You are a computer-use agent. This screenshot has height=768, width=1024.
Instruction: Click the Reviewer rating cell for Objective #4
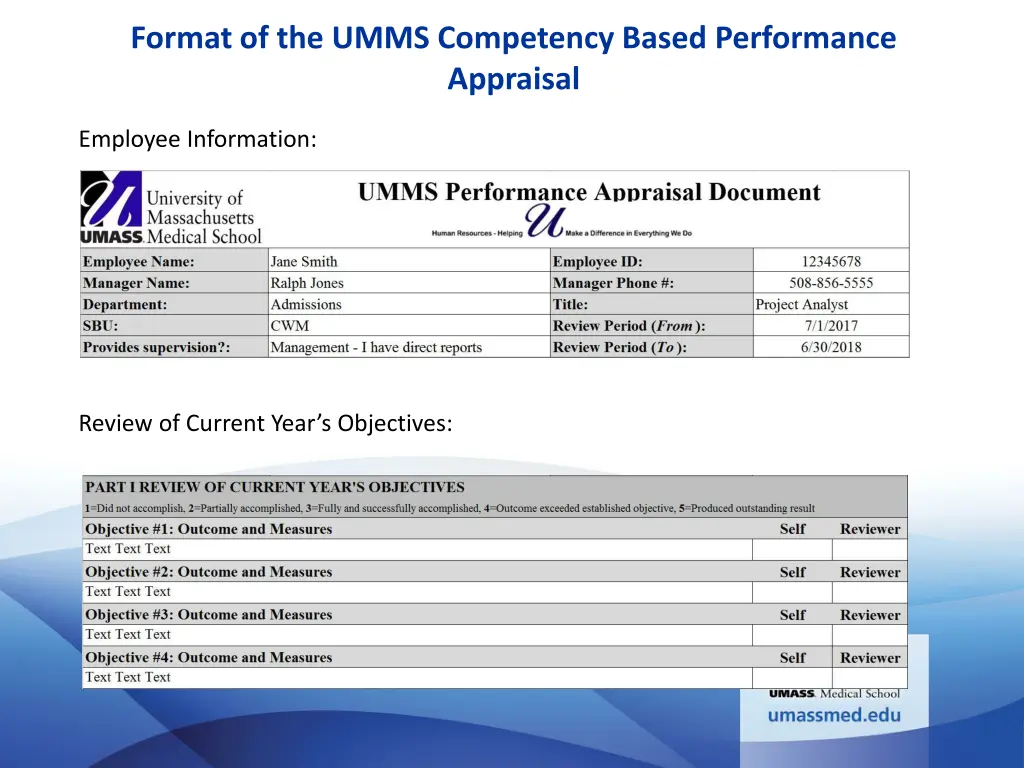tap(870, 677)
